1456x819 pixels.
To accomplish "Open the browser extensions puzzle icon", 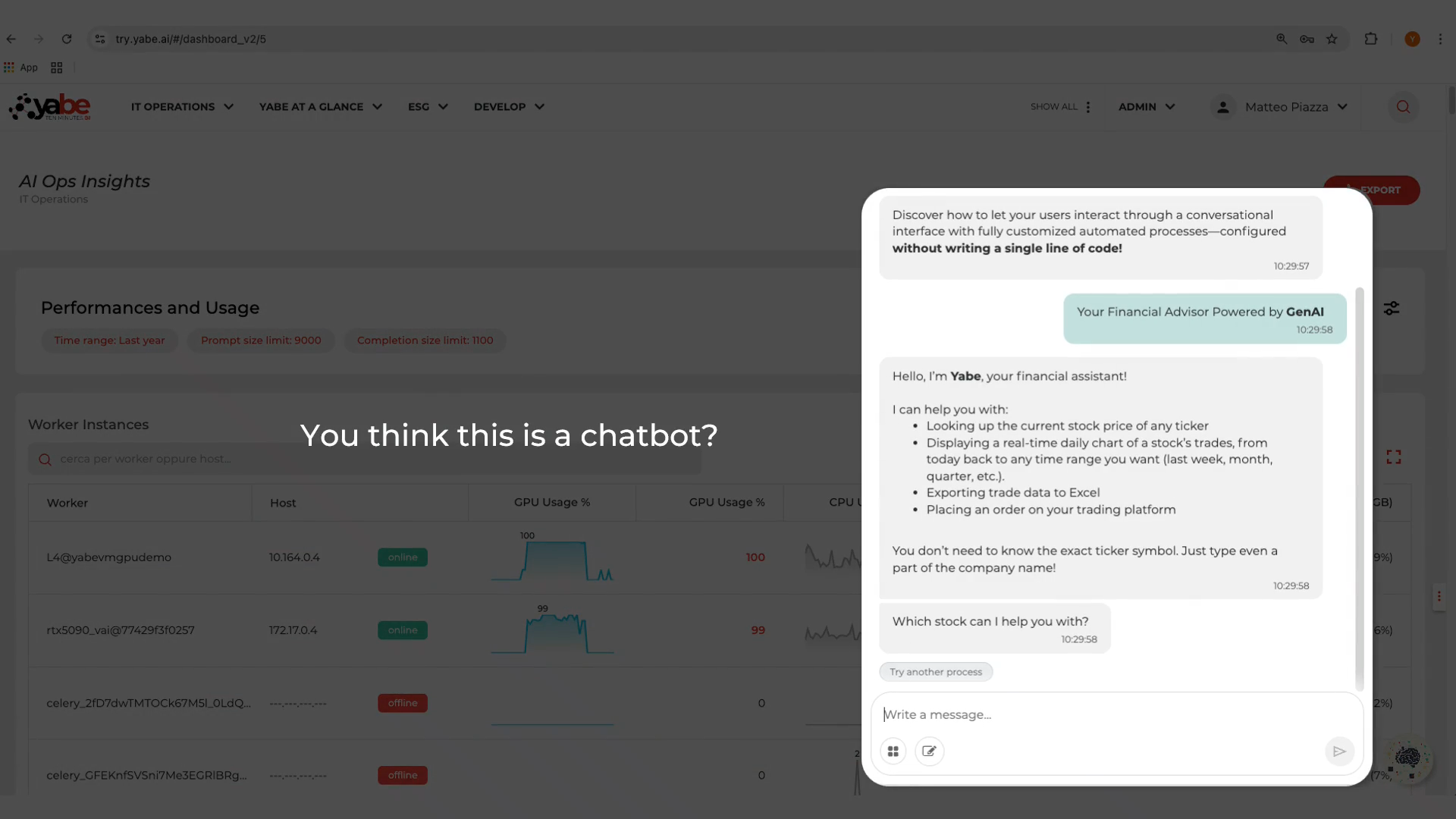I will pyautogui.click(x=1371, y=39).
